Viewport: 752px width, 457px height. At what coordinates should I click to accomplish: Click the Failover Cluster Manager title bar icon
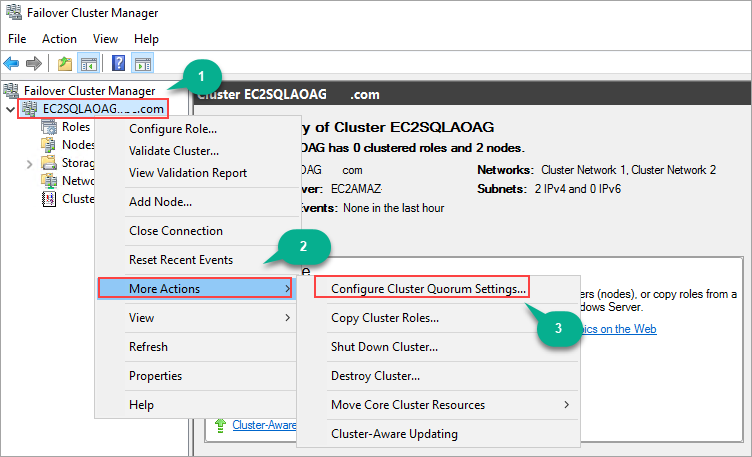tap(14, 12)
